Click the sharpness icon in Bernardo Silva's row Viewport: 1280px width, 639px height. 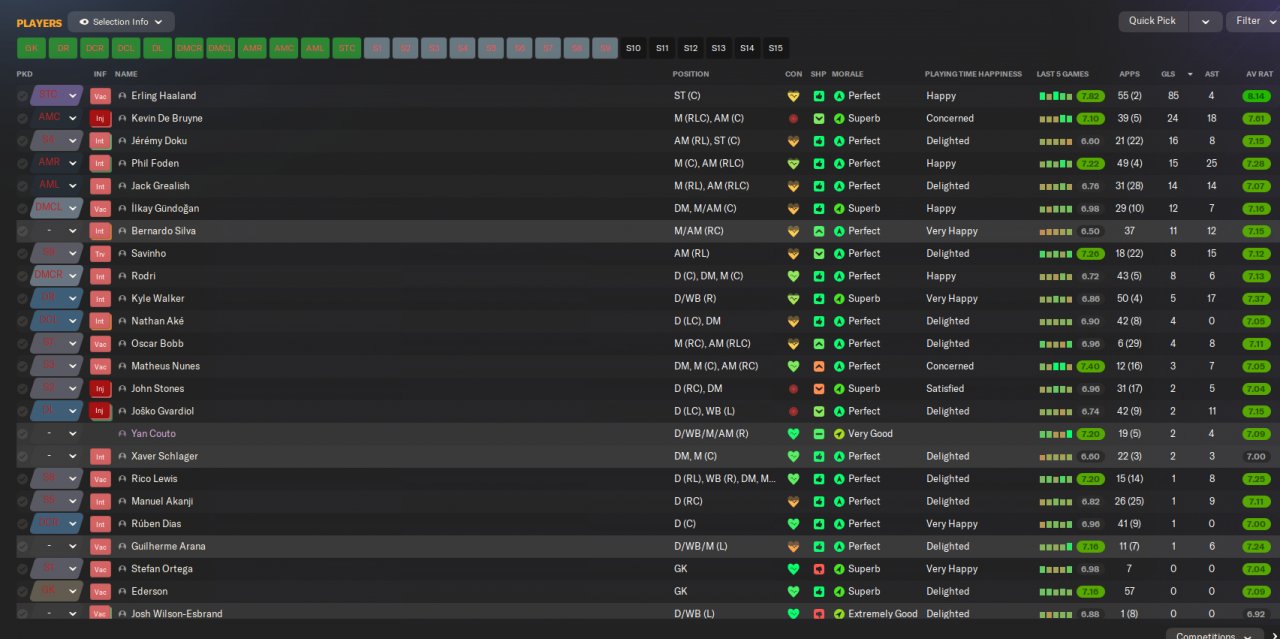pyautogui.click(x=819, y=231)
